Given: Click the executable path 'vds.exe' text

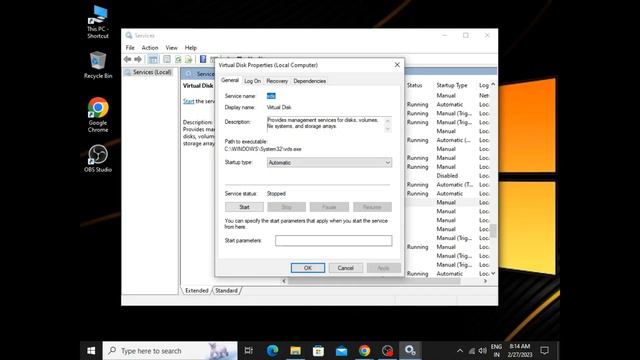Looking at the screenshot, I should coord(263,149).
